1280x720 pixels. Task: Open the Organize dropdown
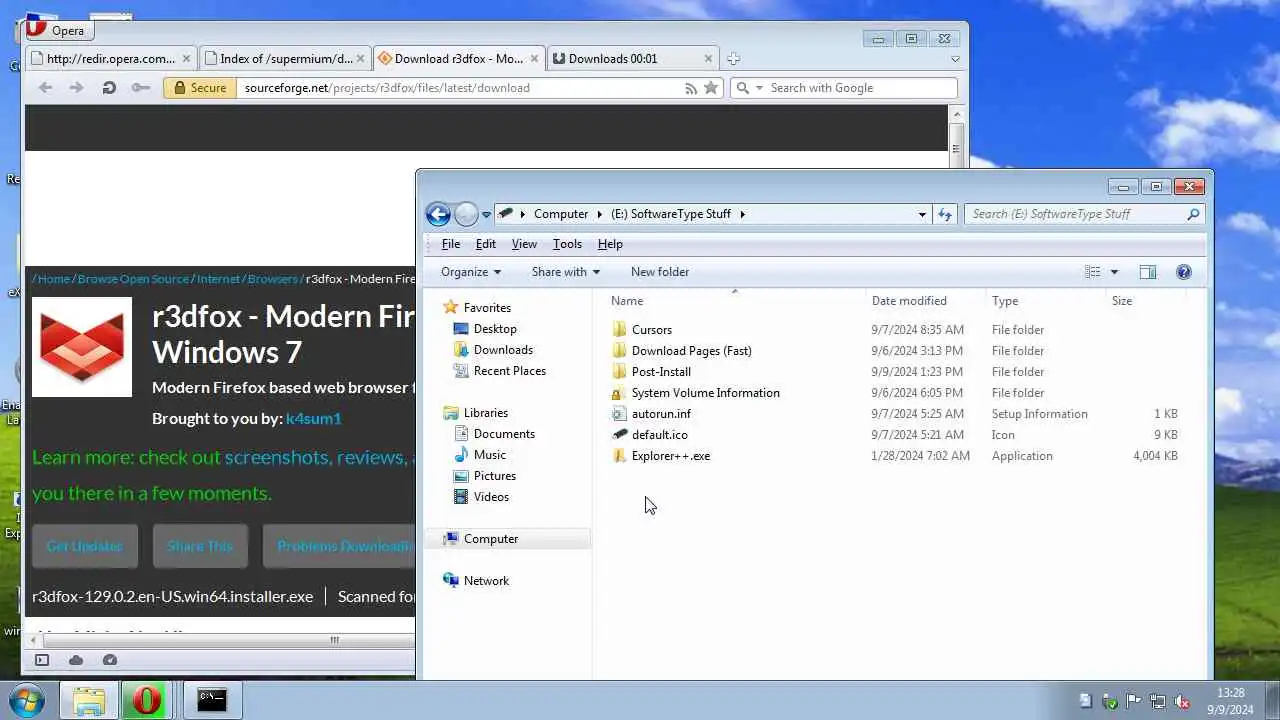tap(471, 272)
